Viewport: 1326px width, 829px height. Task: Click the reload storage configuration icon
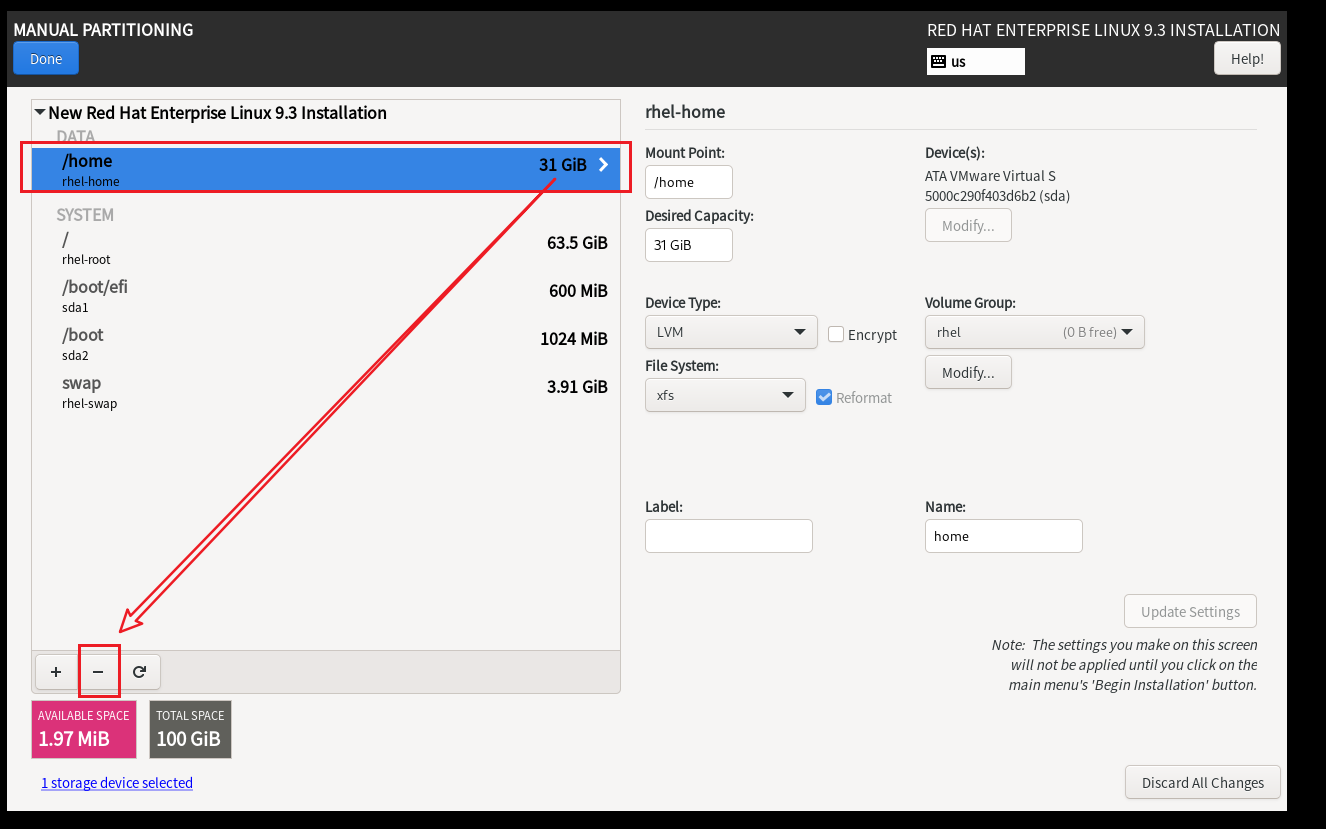click(x=140, y=672)
